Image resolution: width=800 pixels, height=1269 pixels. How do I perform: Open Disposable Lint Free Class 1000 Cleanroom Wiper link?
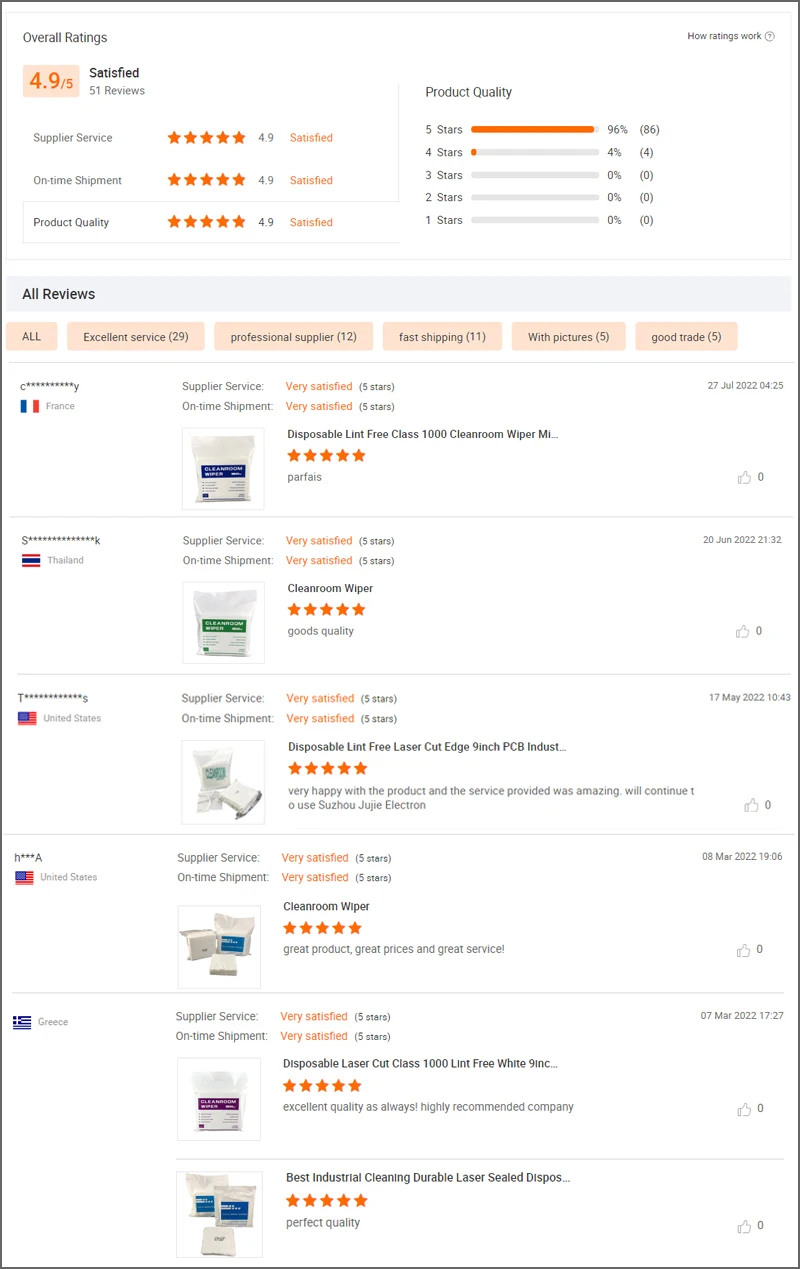pyautogui.click(x=423, y=435)
